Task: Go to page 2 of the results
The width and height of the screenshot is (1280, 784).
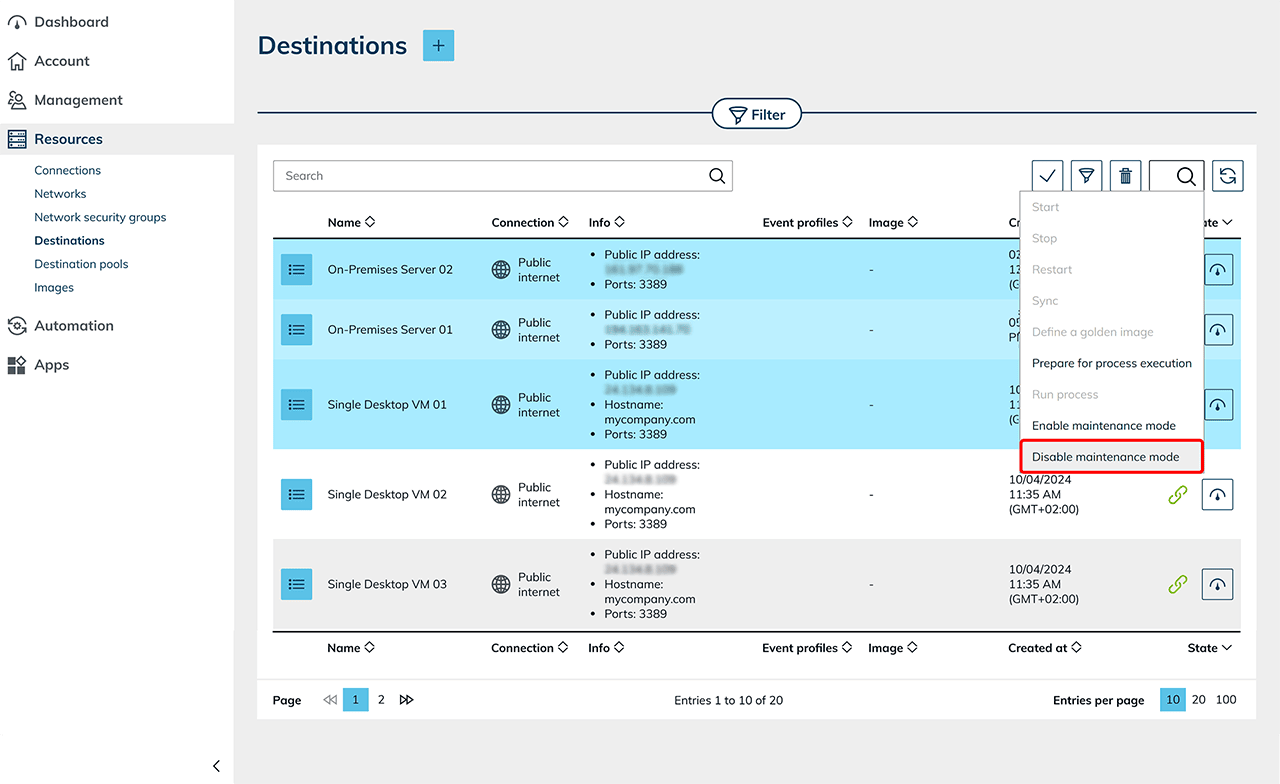Action: click(x=381, y=700)
